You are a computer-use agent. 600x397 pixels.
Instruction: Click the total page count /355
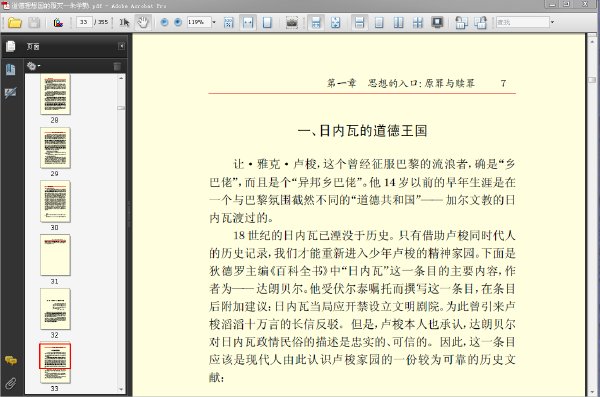[101, 22]
